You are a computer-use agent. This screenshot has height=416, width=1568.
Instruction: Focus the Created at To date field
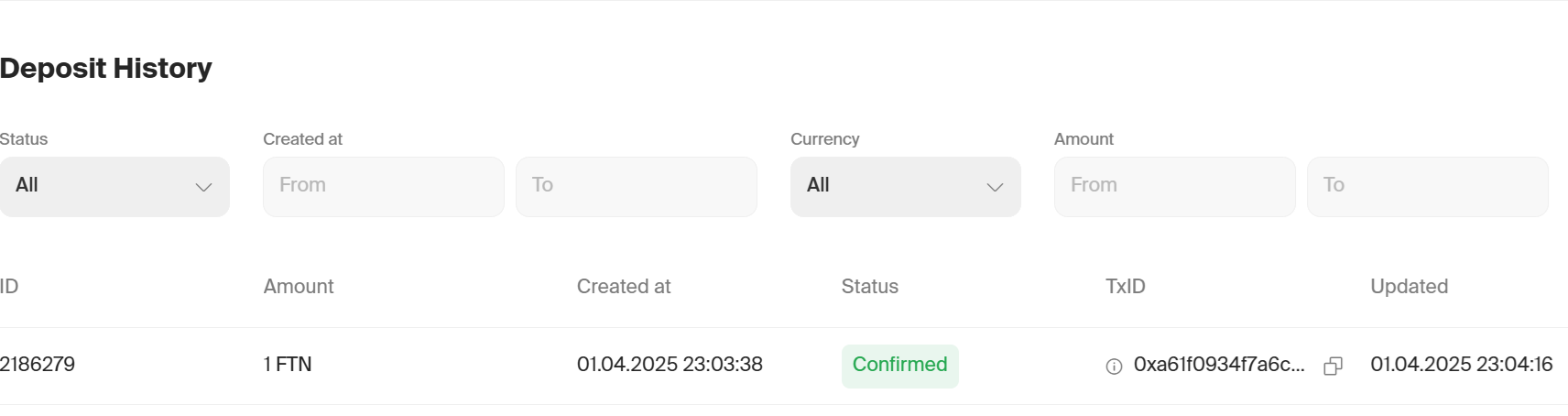coord(637,187)
